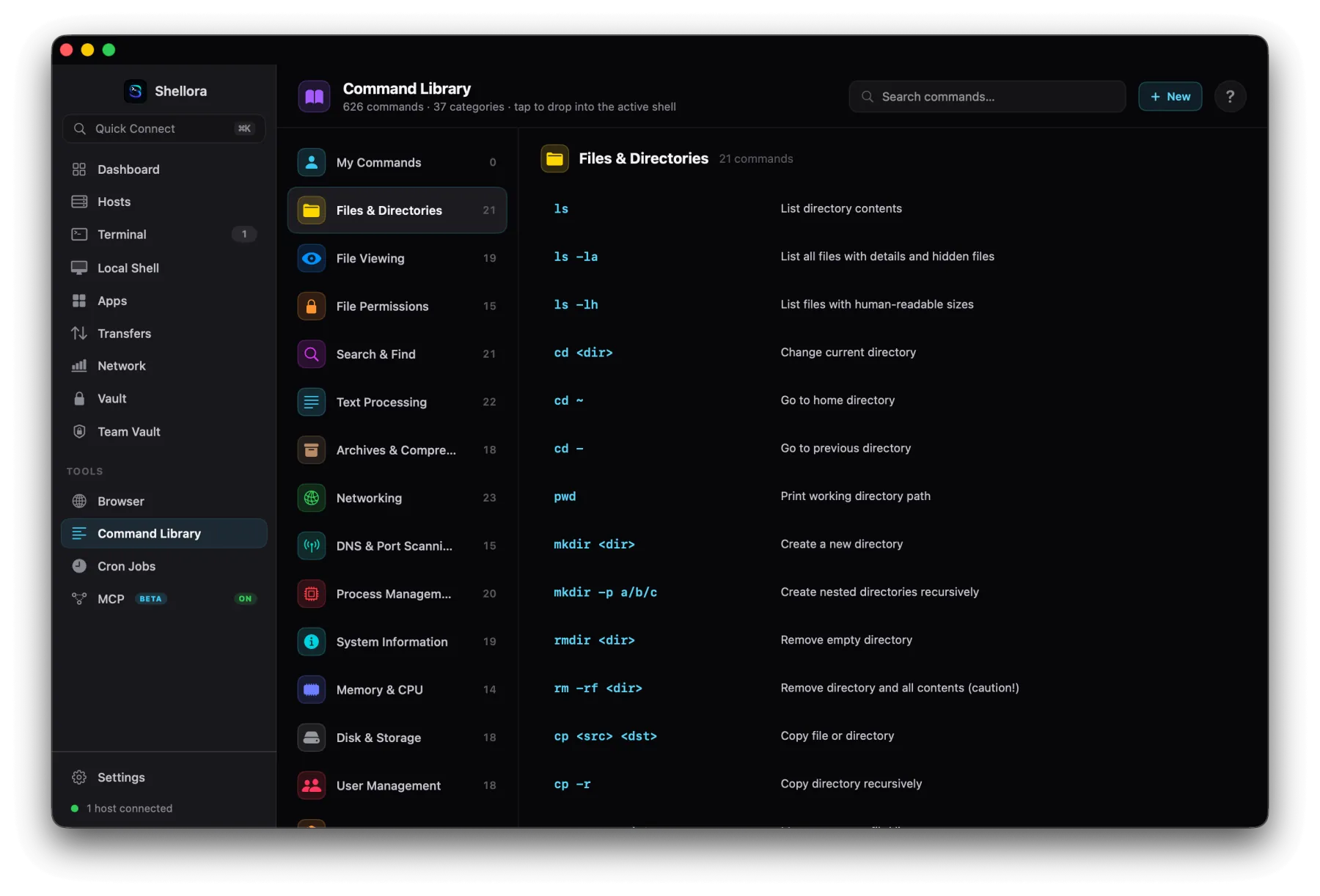Open the Dashboard page

tap(164, 169)
